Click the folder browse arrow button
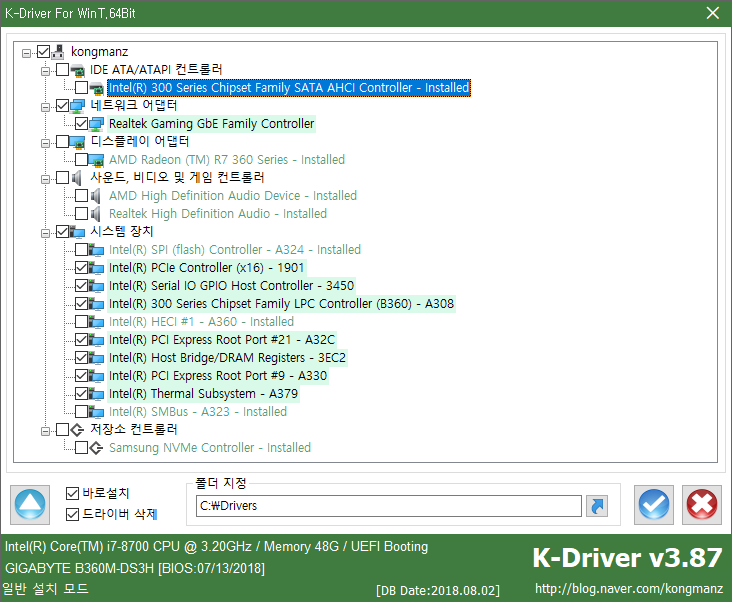 (597, 506)
